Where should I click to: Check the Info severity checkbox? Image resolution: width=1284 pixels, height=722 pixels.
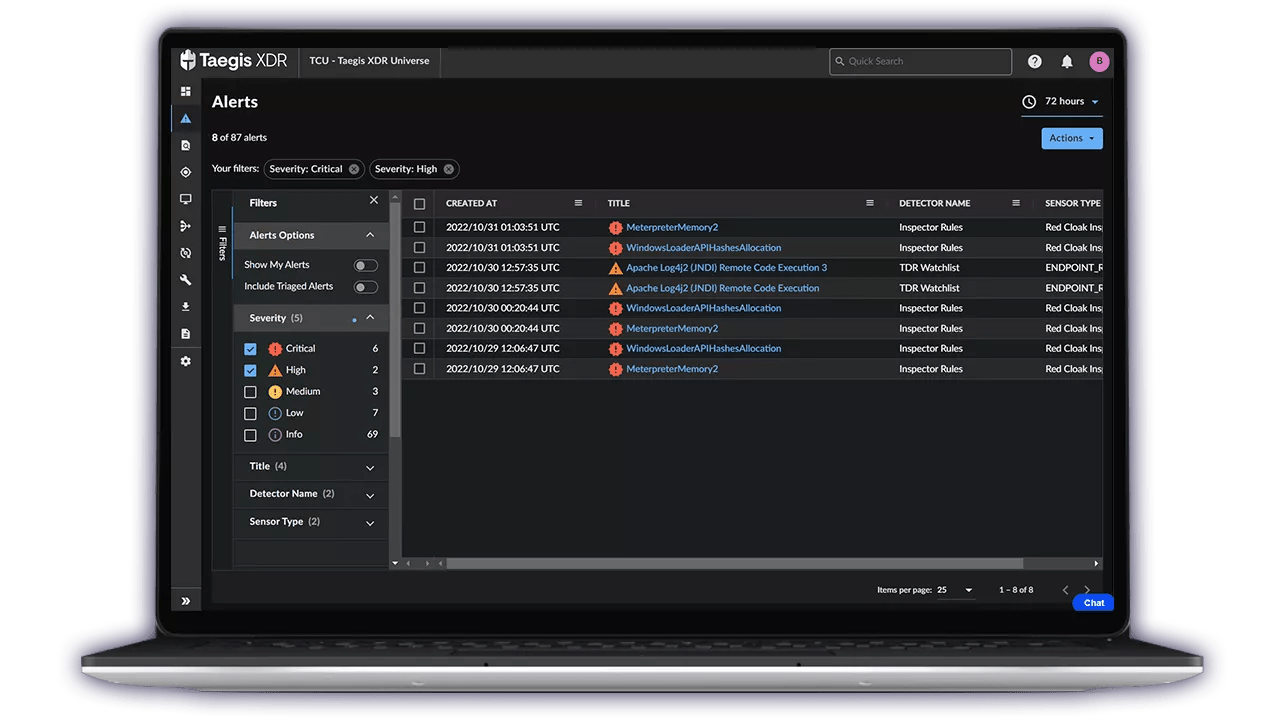tap(250, 435)
